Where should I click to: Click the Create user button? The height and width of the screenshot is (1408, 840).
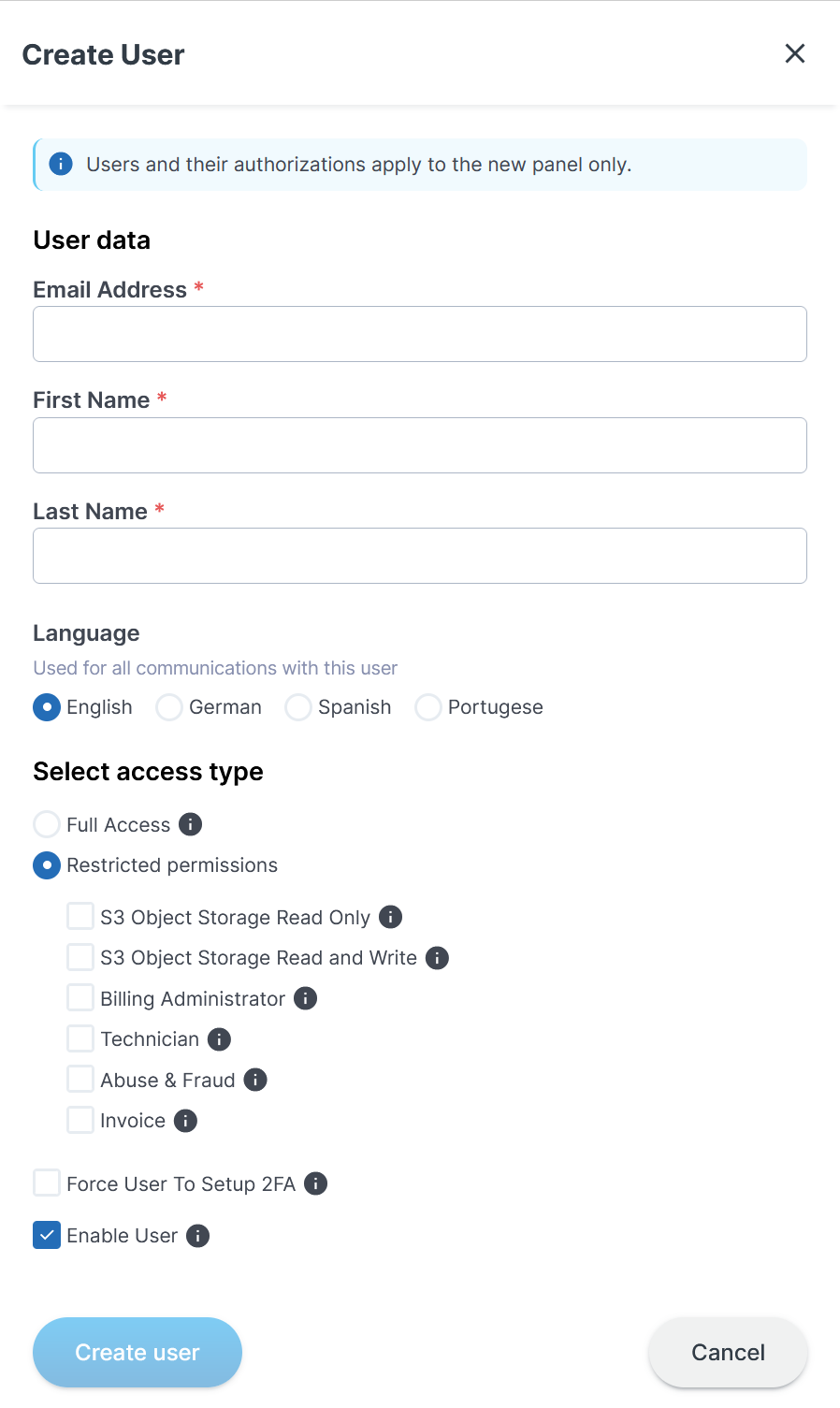tap(138, 1353)
